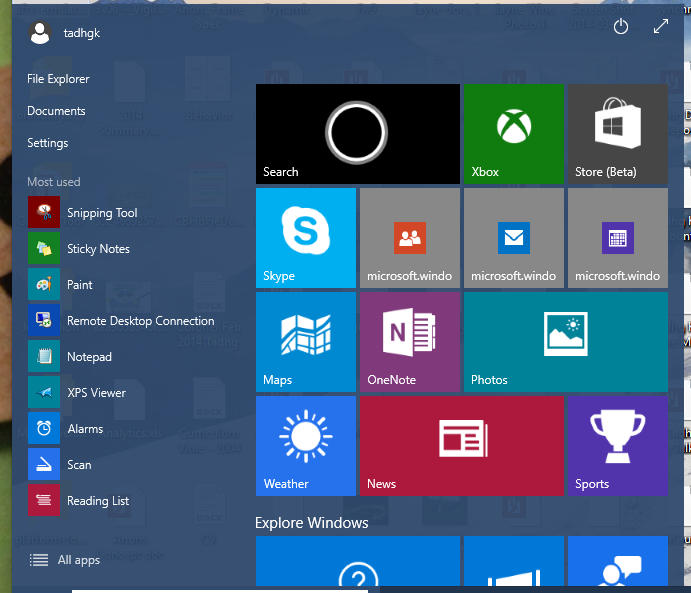Open the News tile
Image resolution: width=691 pixels, height=593 pixels.
(x=461, y=446)
